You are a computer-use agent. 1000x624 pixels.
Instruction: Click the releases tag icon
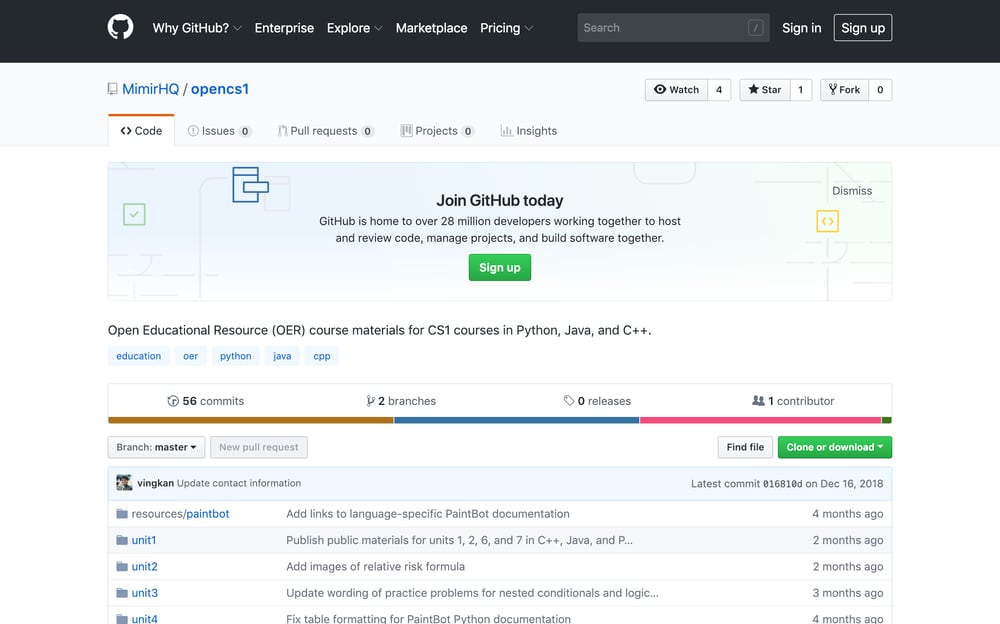click(x=569, y=401)
